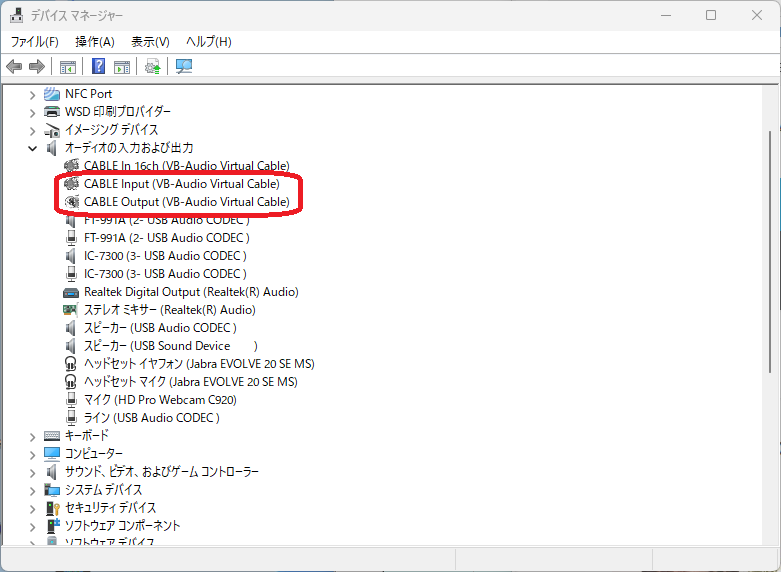Select Realtek Digital Output (Realtek(R) Audio)
This screenshot has width=781, height=572.
191,291
